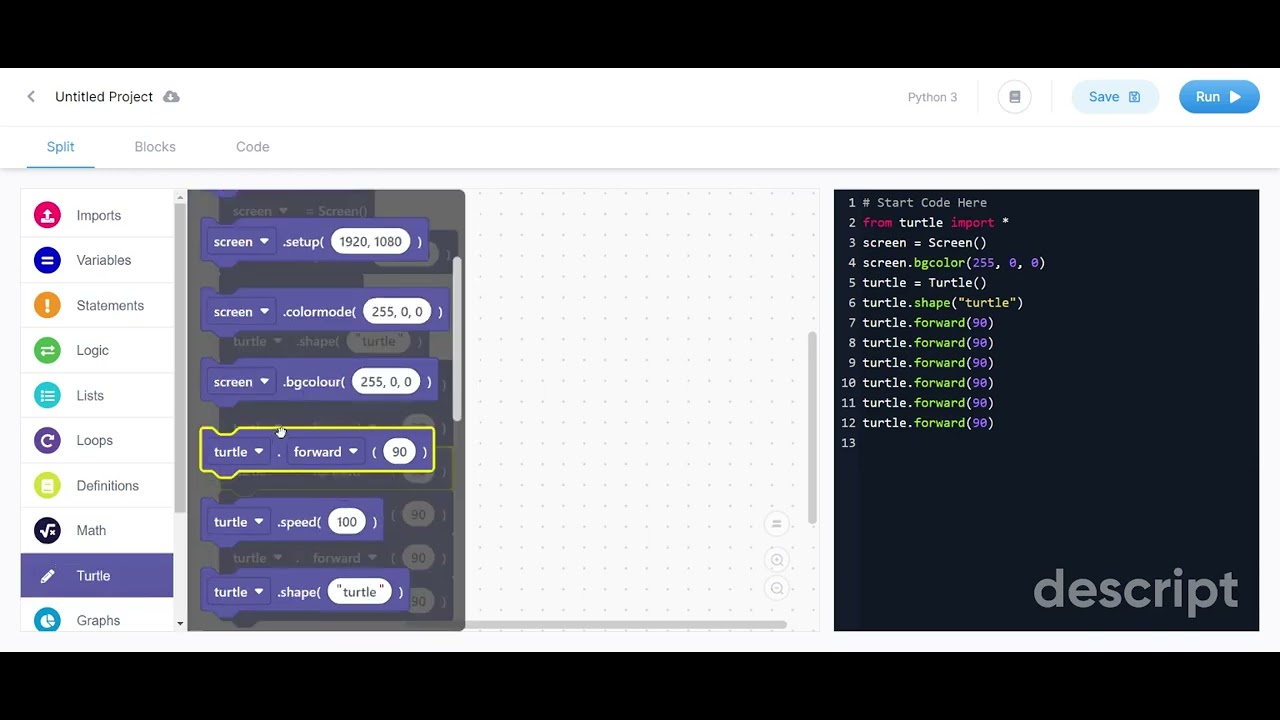Switch to the Split view tab

point(60,147)
